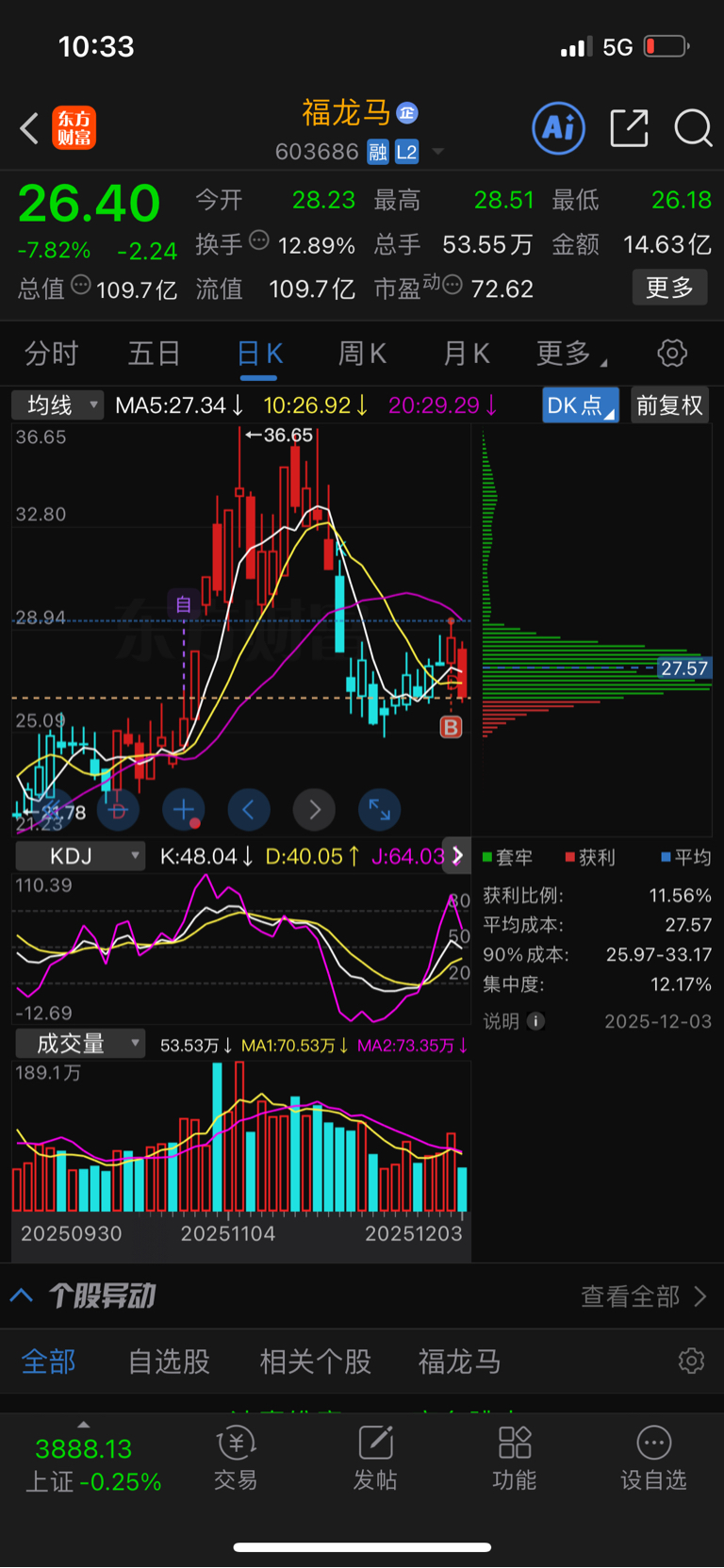This screenshot has width=724, height=1568.
Task: Tap the 集中度 12.17% value
Action: pyautogui.click(x=681, y=984)
